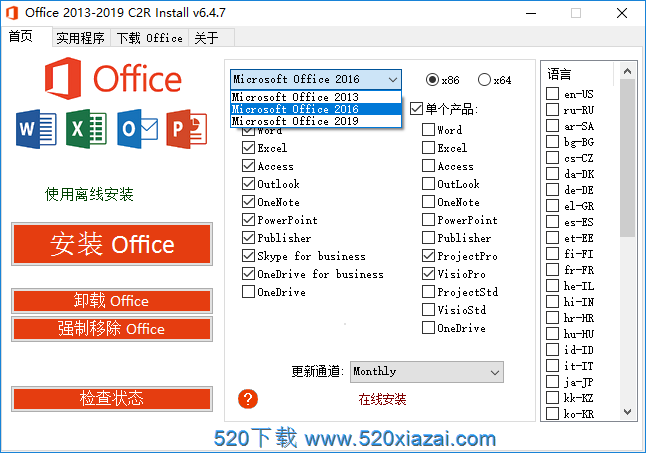The image size is (646, 453).
Task: Close the Office C2R Install window
Action: point(622,13)
